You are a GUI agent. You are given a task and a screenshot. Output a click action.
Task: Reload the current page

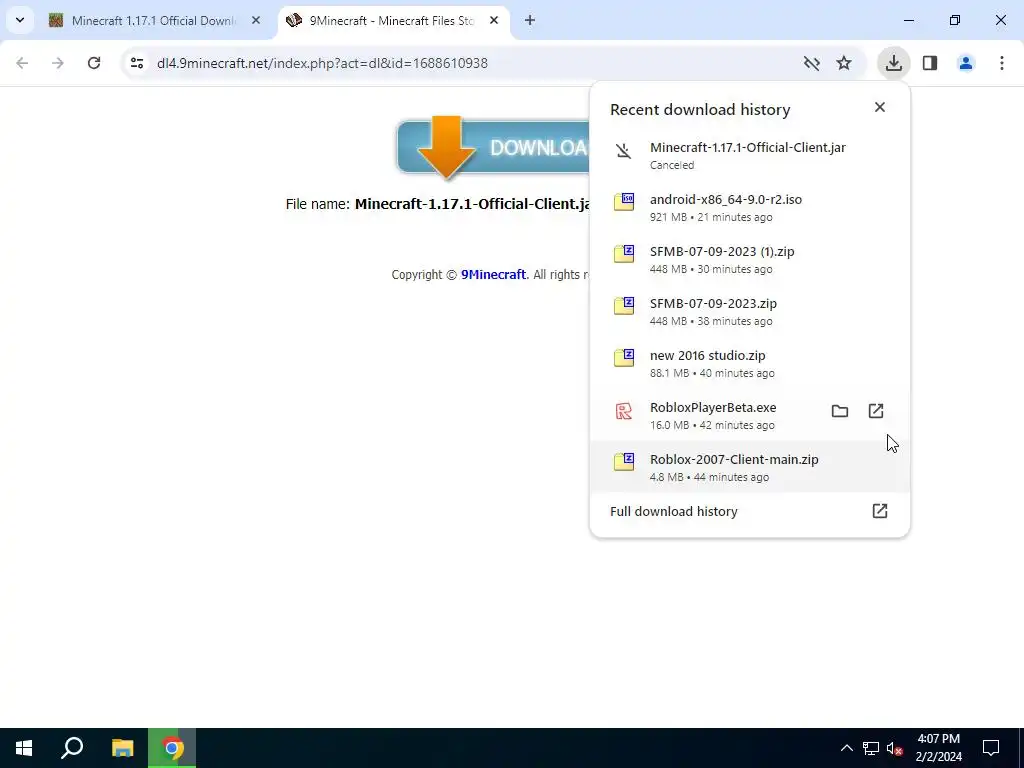click(x=94, y=63)
